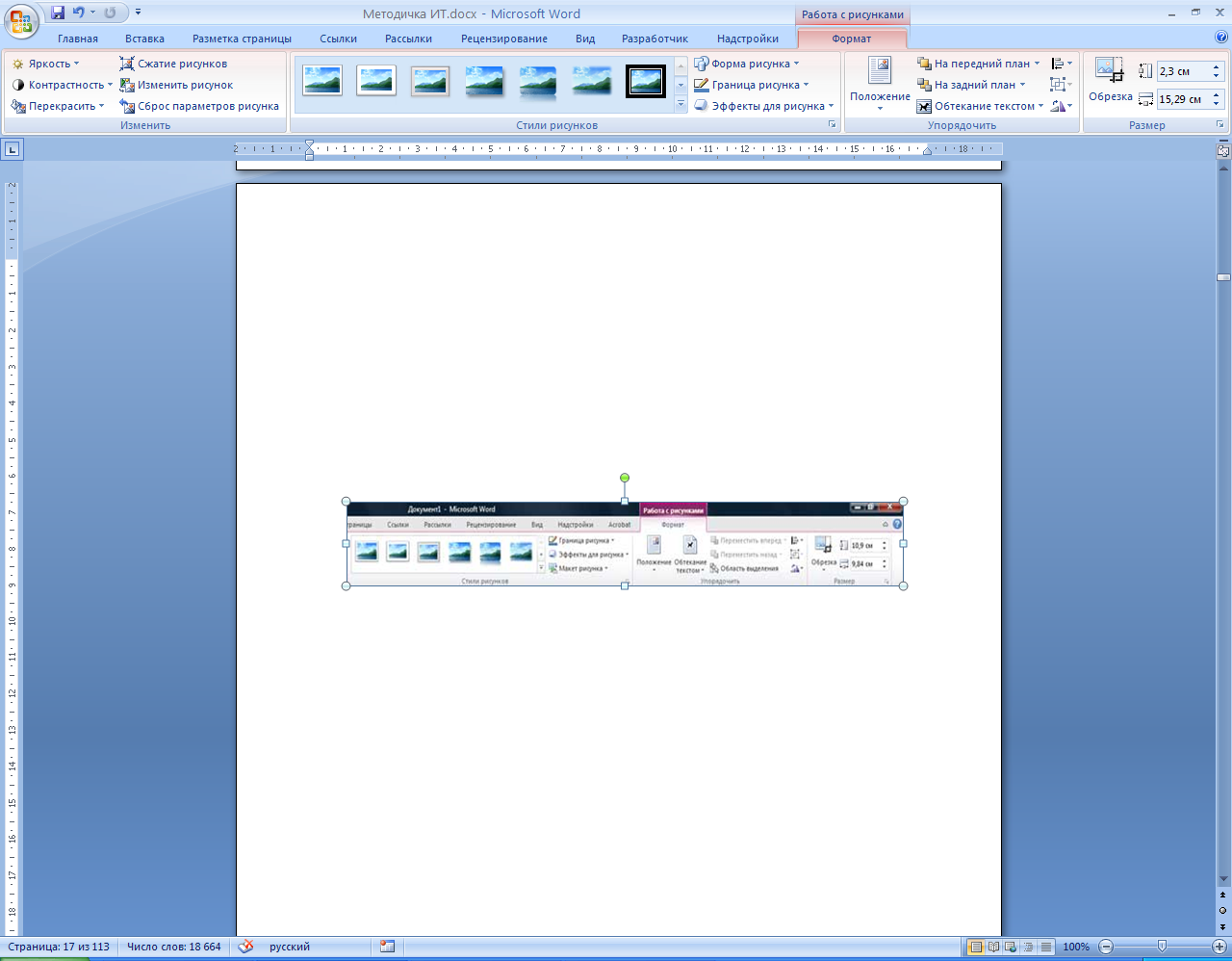Screen dimensions: 1232x961
Task: Click На передний план
Action: 979,64
